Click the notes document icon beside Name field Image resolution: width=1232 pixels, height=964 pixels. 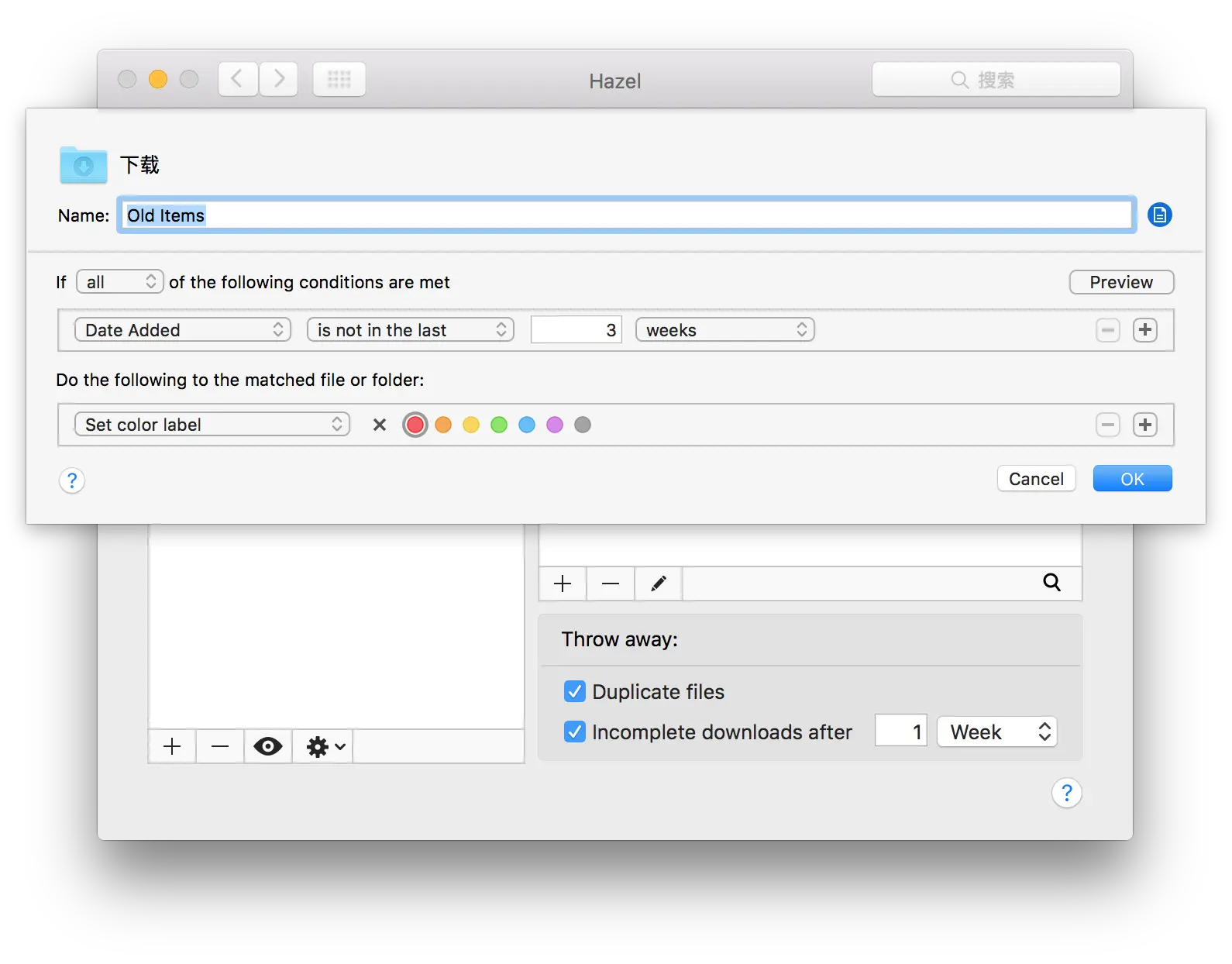[1159, 215]
